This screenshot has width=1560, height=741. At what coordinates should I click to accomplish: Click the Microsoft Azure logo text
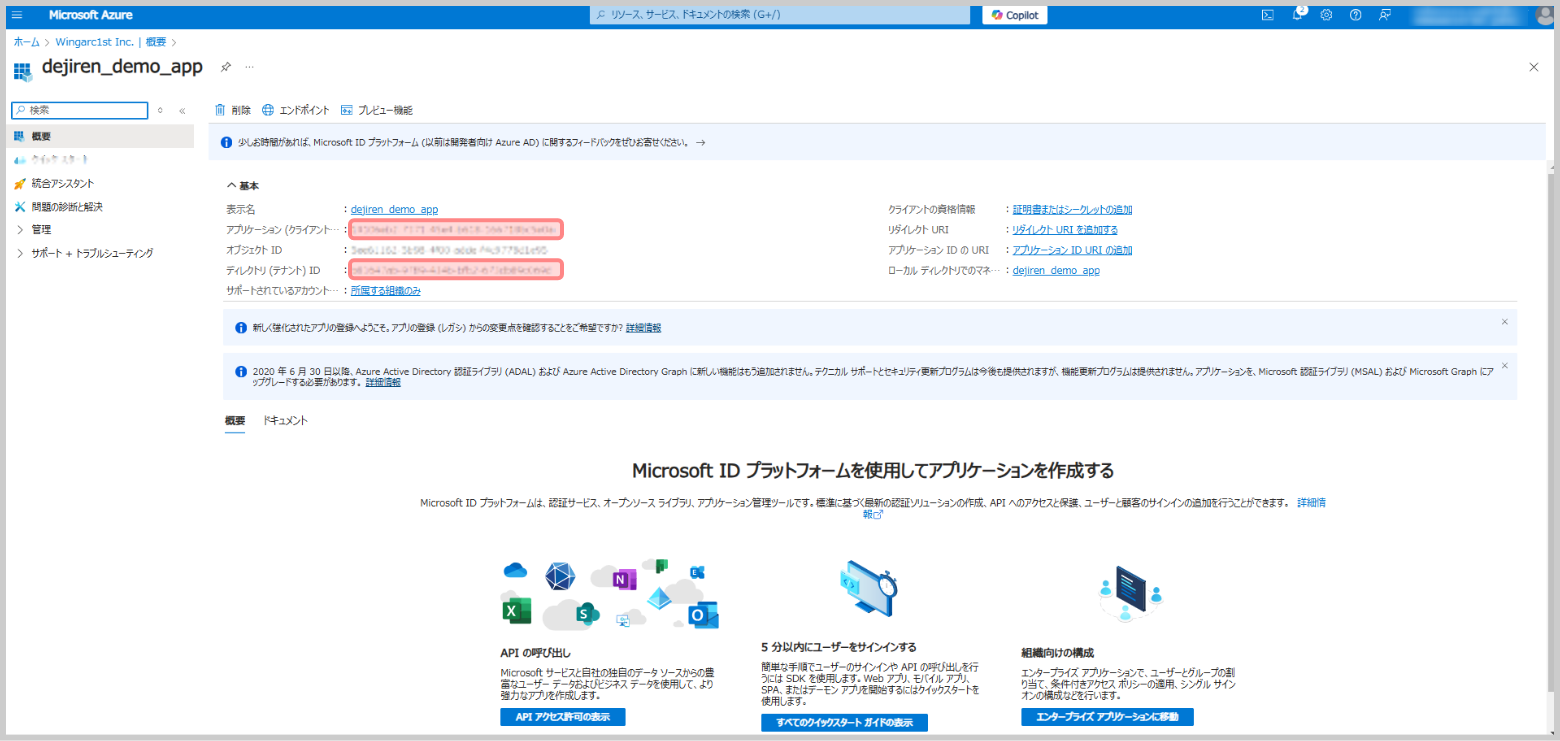(x=91, y=15)
